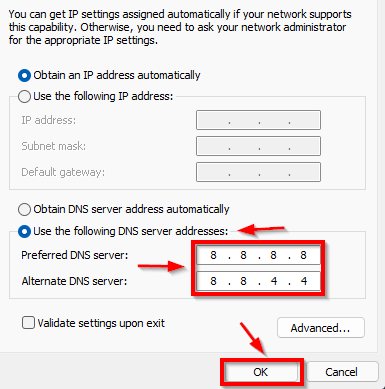Open the Advanced settings dialog
Screen dimensions: 385x389
[x=321, y=328]
